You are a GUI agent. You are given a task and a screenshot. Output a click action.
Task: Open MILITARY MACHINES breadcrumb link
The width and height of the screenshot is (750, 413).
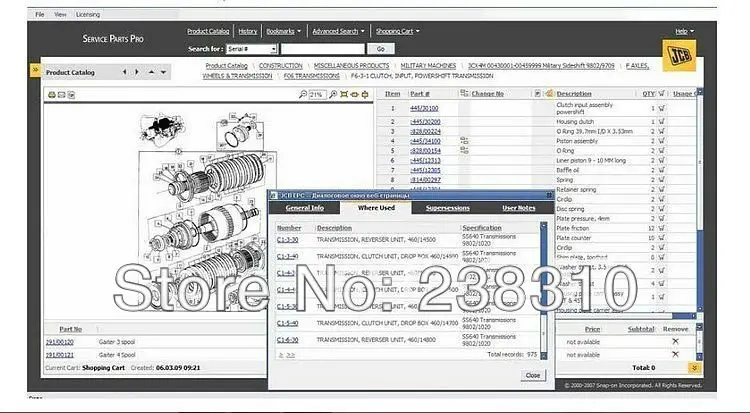coord(428,66)
